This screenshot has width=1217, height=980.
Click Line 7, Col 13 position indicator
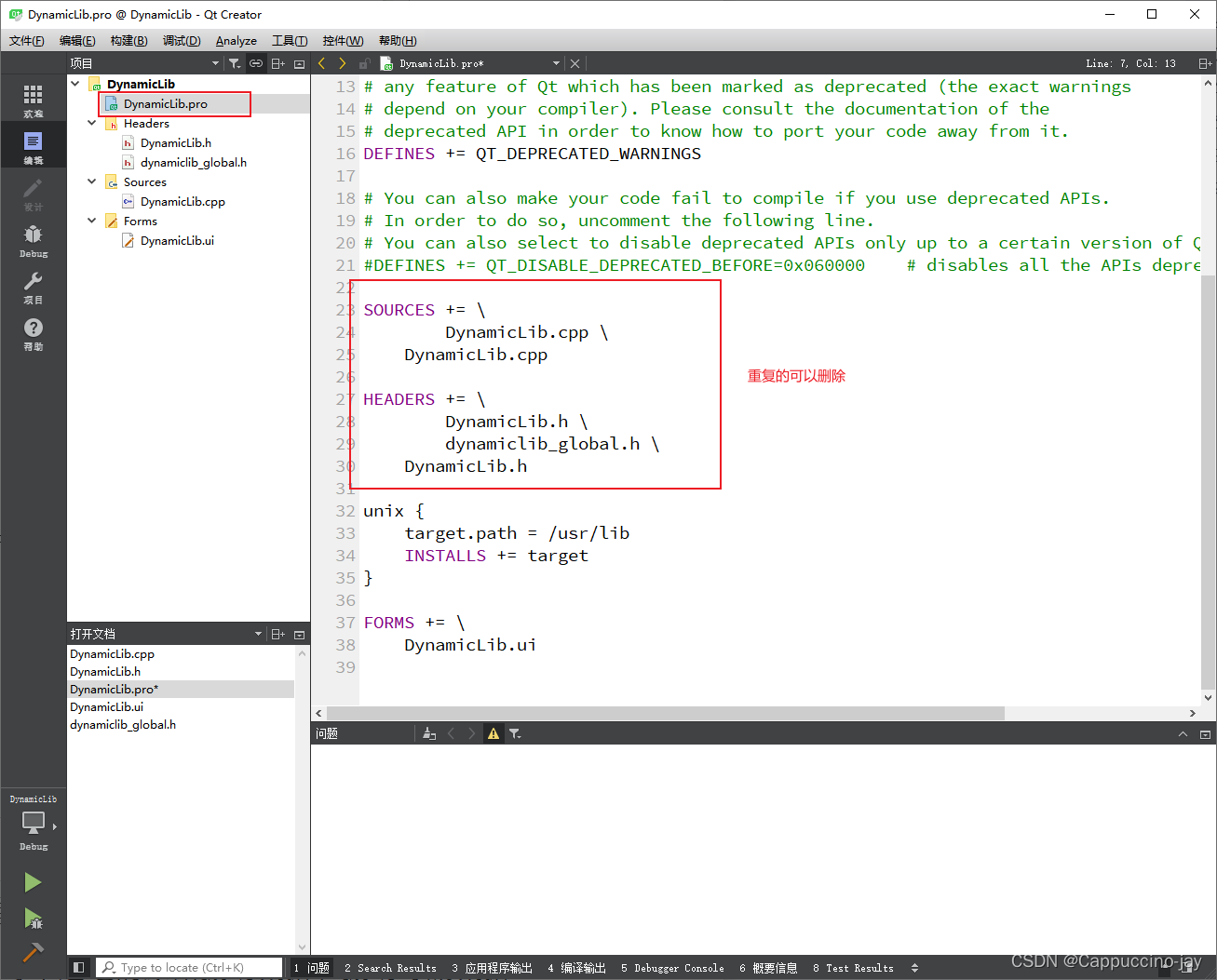point(1130,63)
